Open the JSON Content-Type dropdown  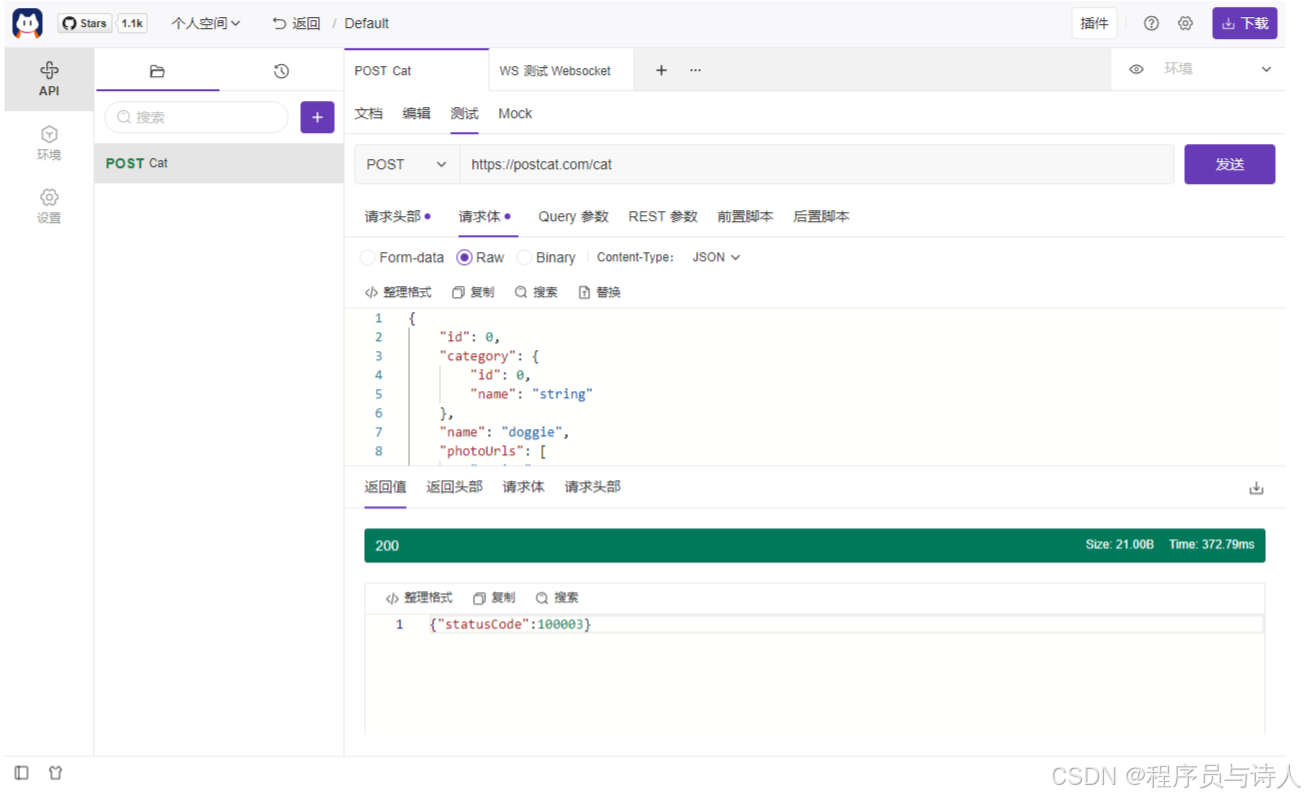point(716,257)
